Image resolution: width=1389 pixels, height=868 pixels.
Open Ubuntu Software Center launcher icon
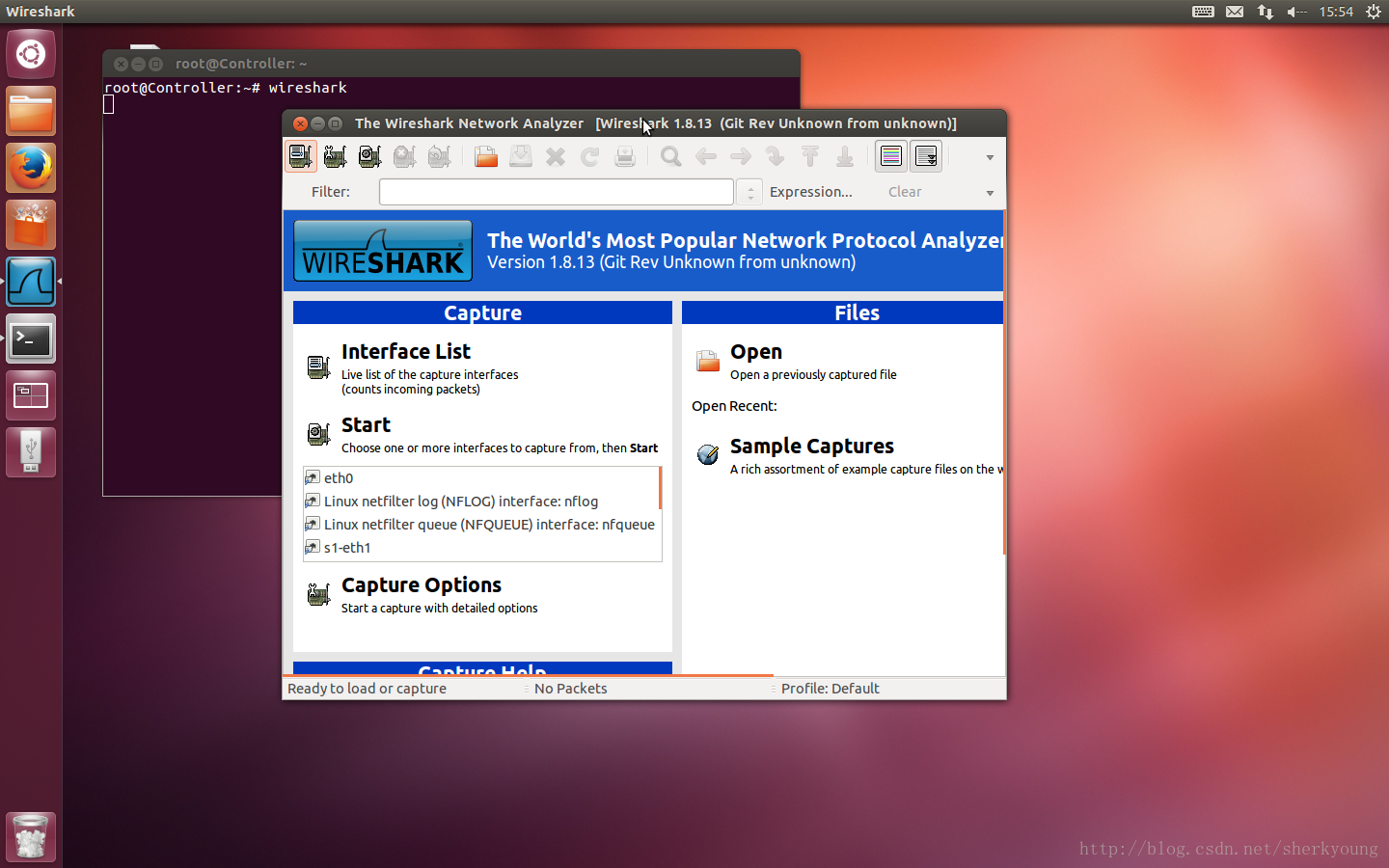31,225
